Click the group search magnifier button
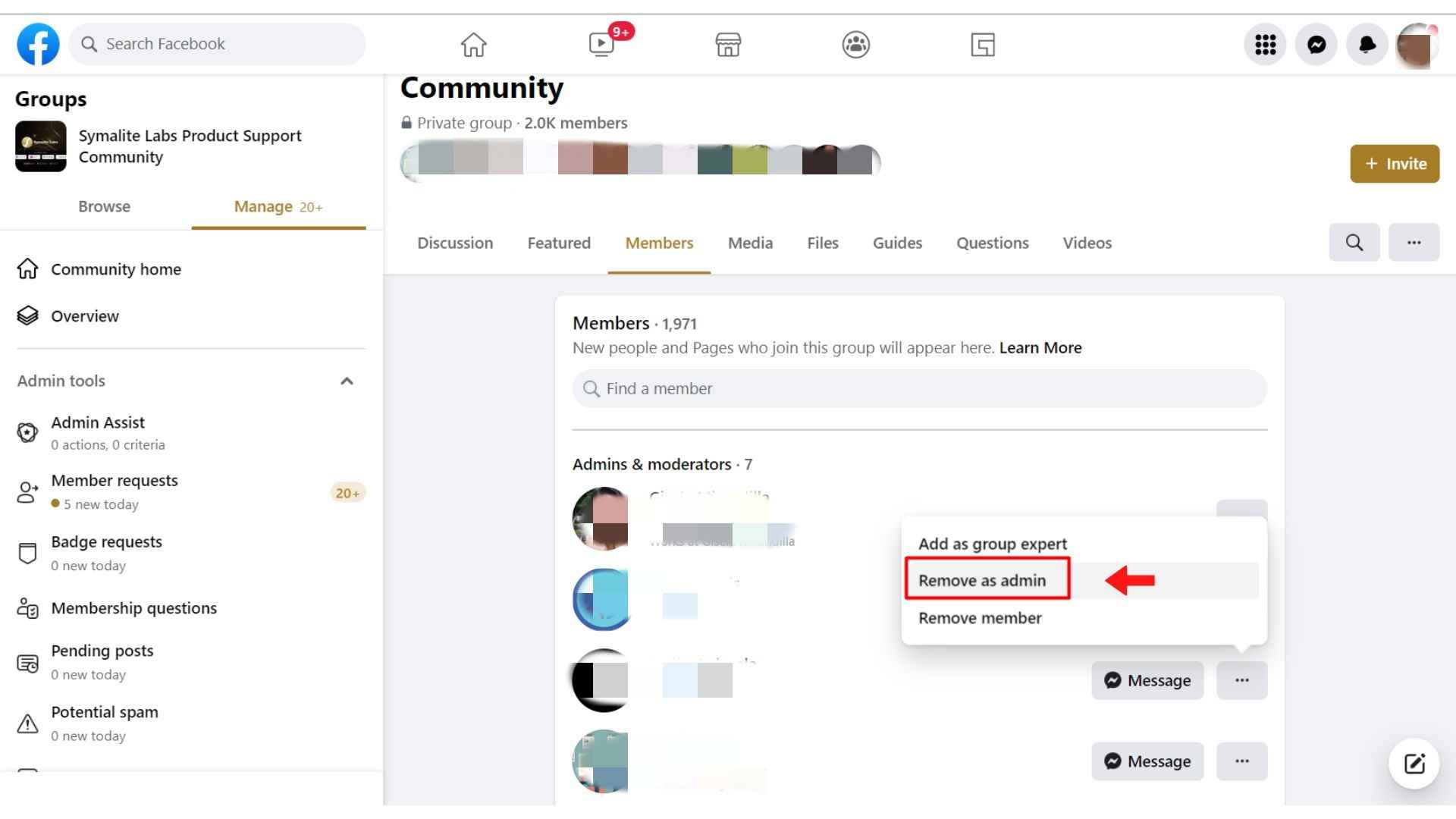1456x819 pixels. click(x=1354, y=243)
